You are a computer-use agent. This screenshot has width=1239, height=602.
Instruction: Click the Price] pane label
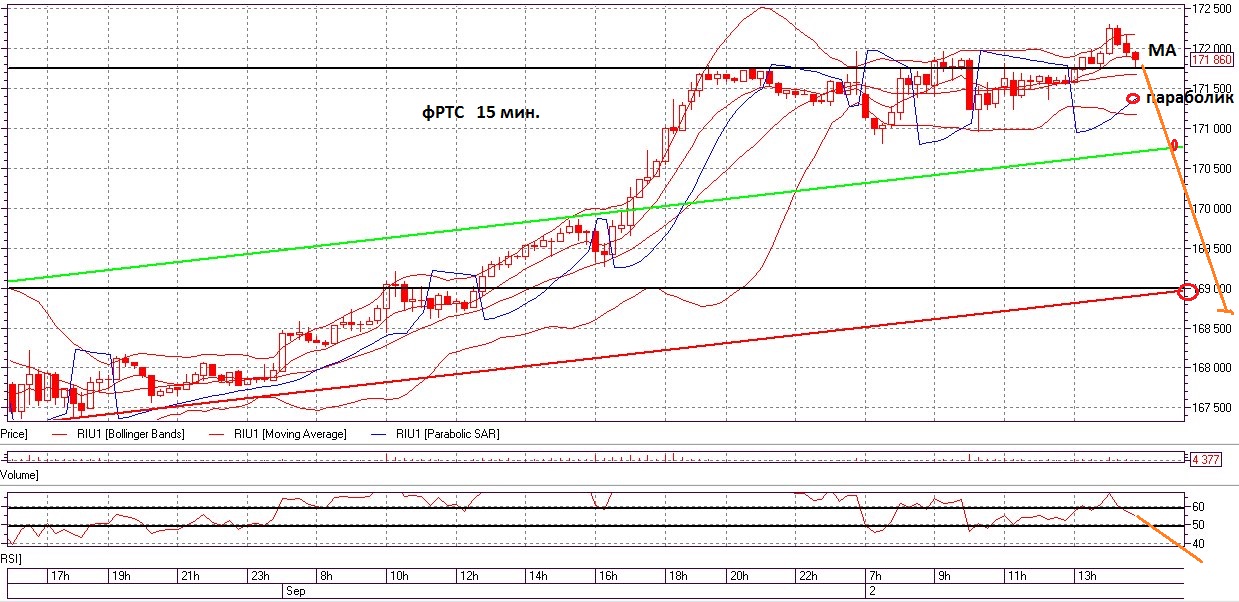coord(13,434)
